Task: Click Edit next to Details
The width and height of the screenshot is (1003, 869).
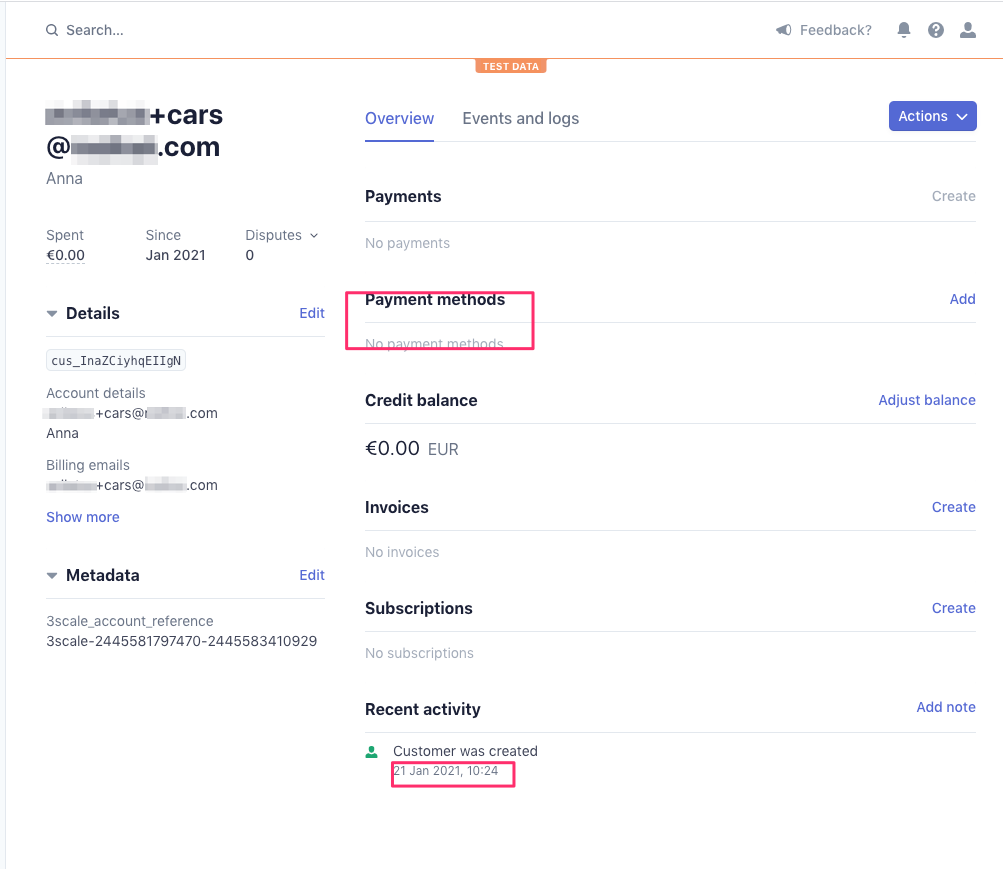Action: pos(312,313)
